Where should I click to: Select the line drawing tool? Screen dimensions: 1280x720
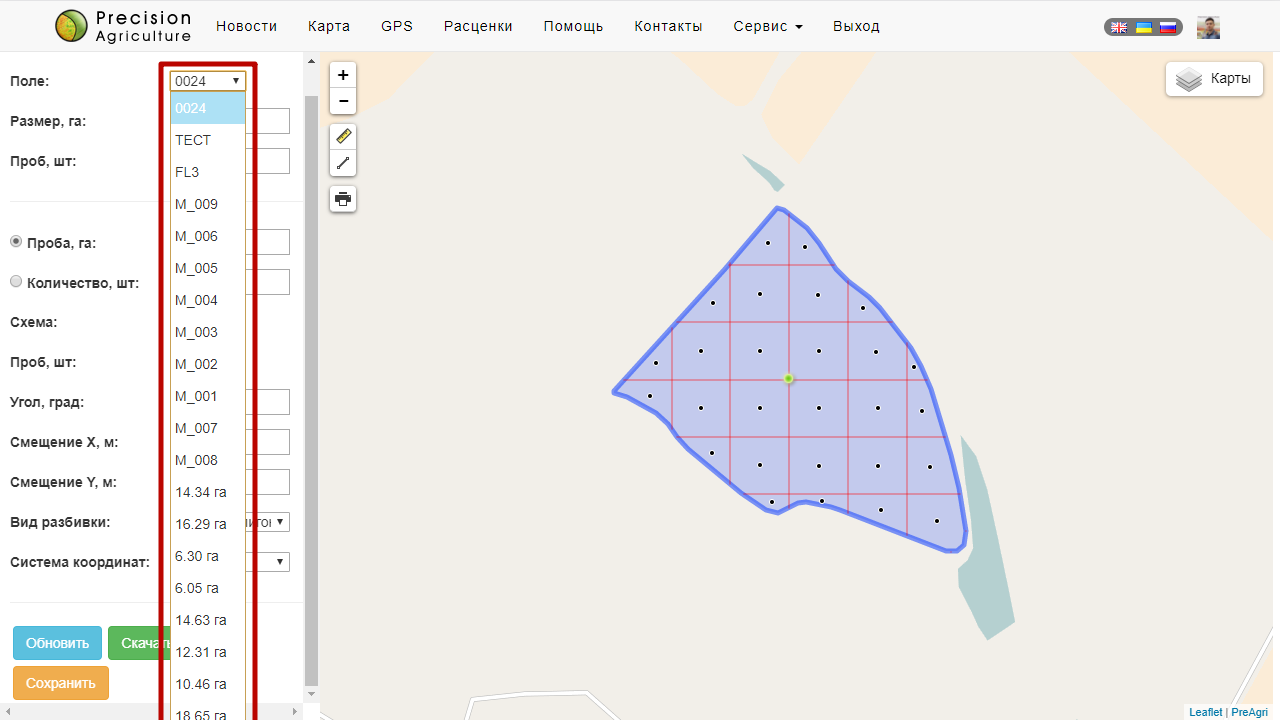tap(343, 163)
